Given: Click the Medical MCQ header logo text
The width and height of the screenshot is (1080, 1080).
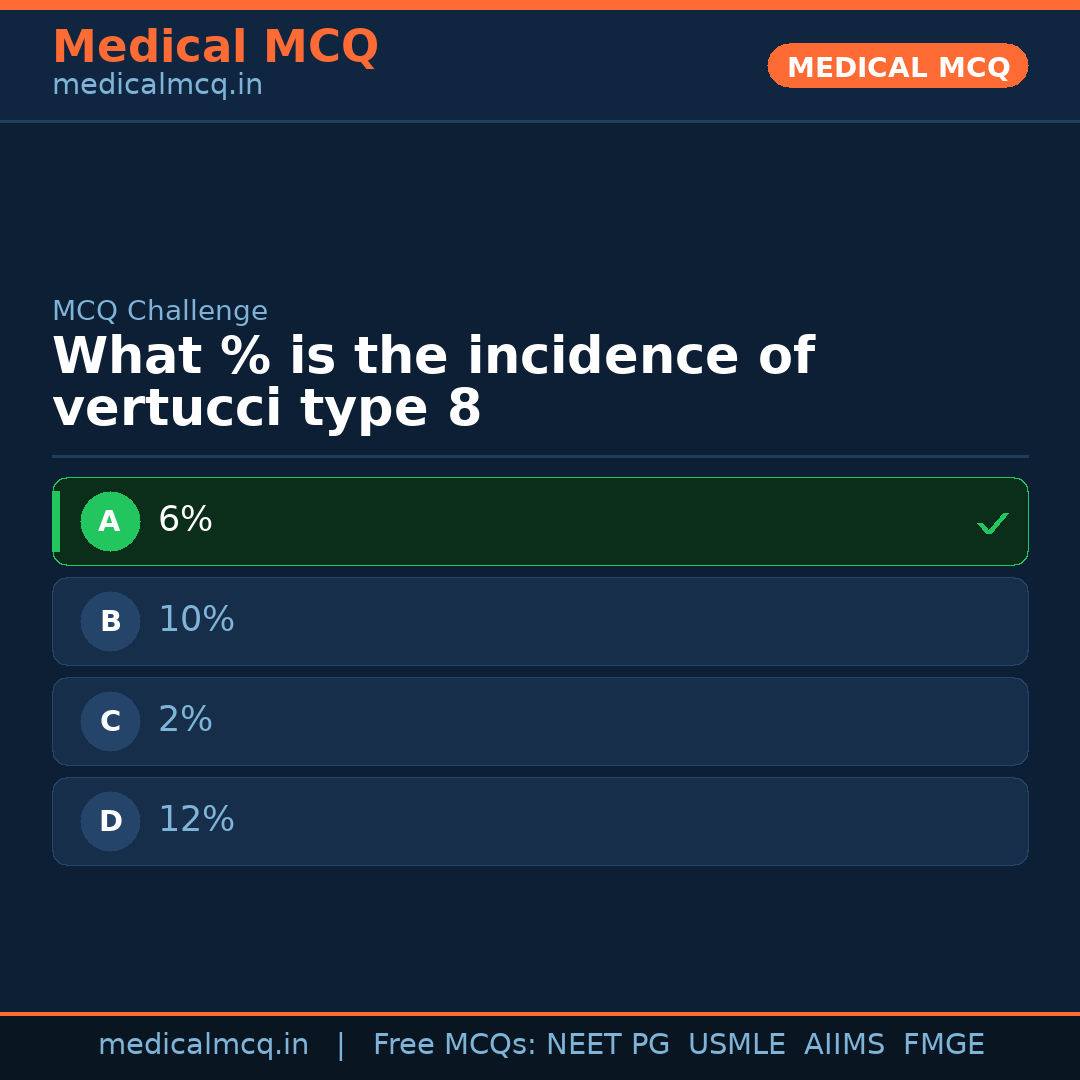Looking at the screenshot, I should click(215, 46).
